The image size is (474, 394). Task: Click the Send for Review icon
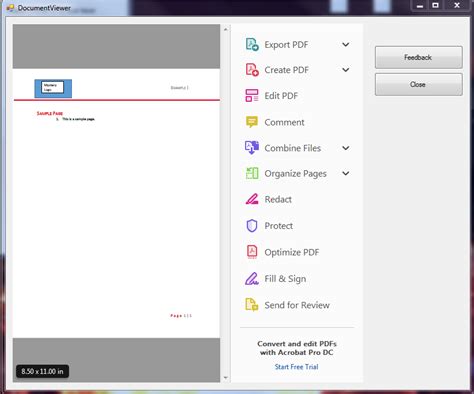[x=252, y=305]
